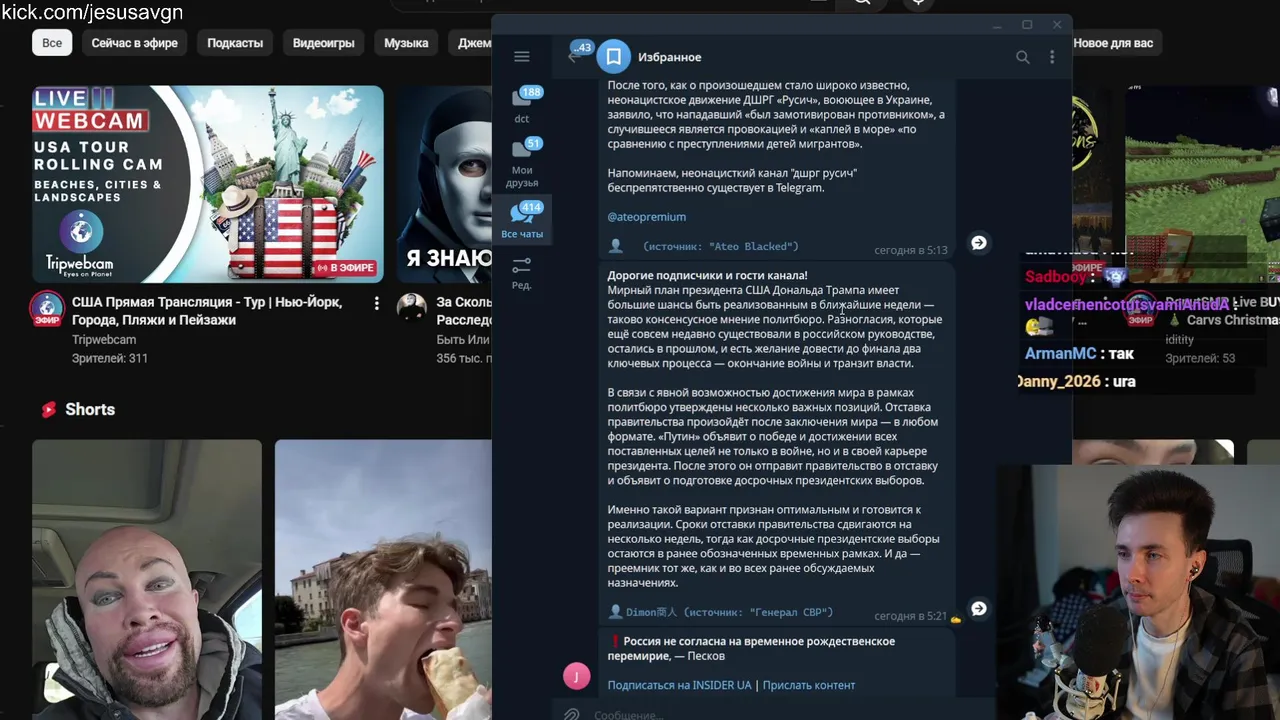Click the Зрителей: 311 viewer count
Screen dimensions: 1280x720
pos(110,358)
